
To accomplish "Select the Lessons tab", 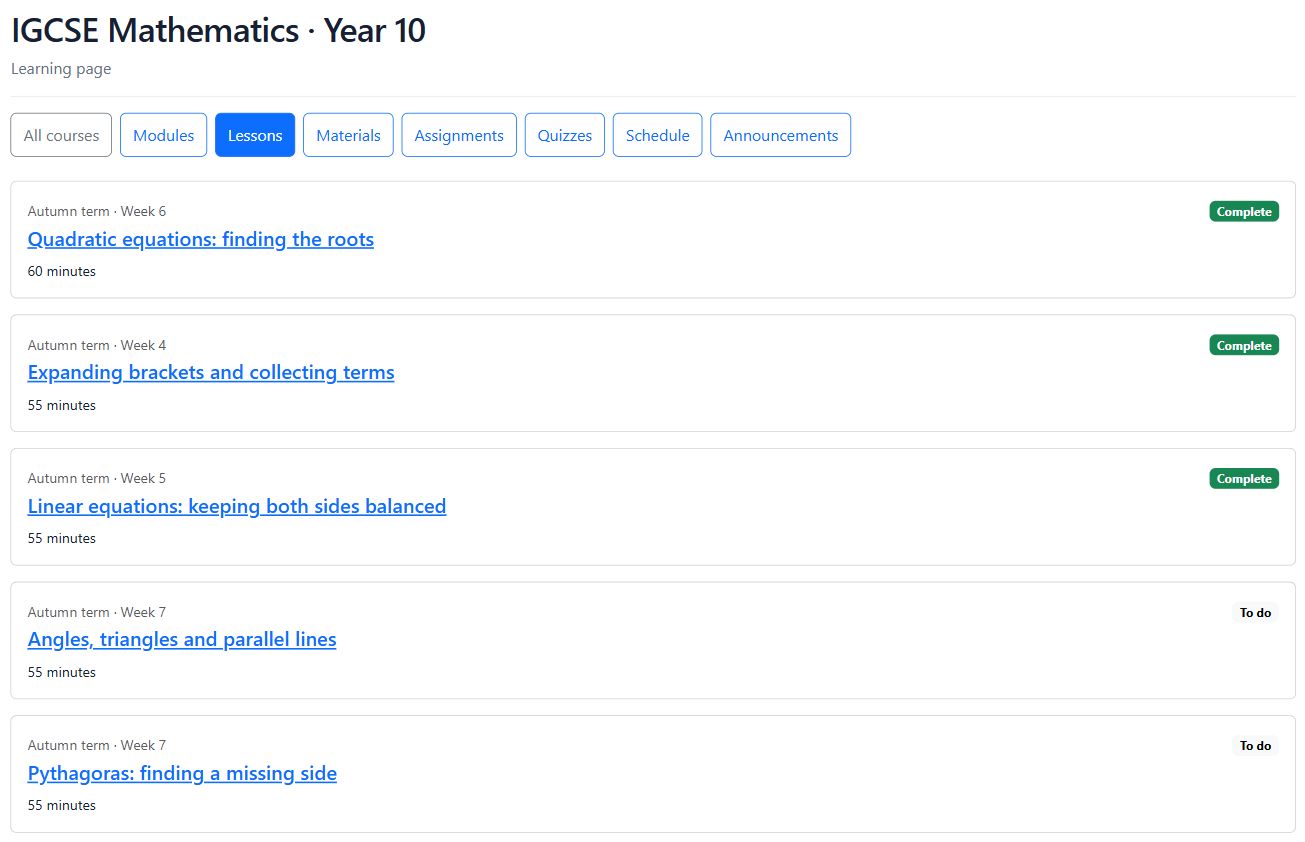I will [255, 135].
